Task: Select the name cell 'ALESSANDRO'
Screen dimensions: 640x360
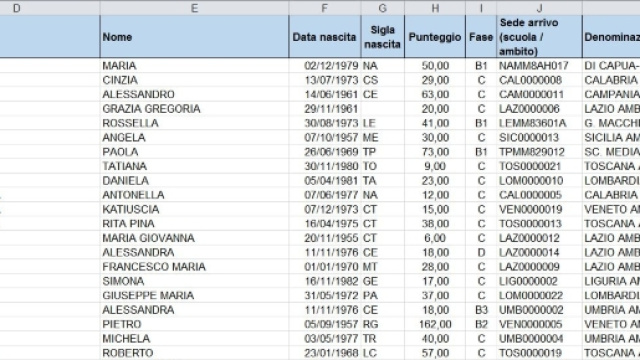Action: [194, 94]
